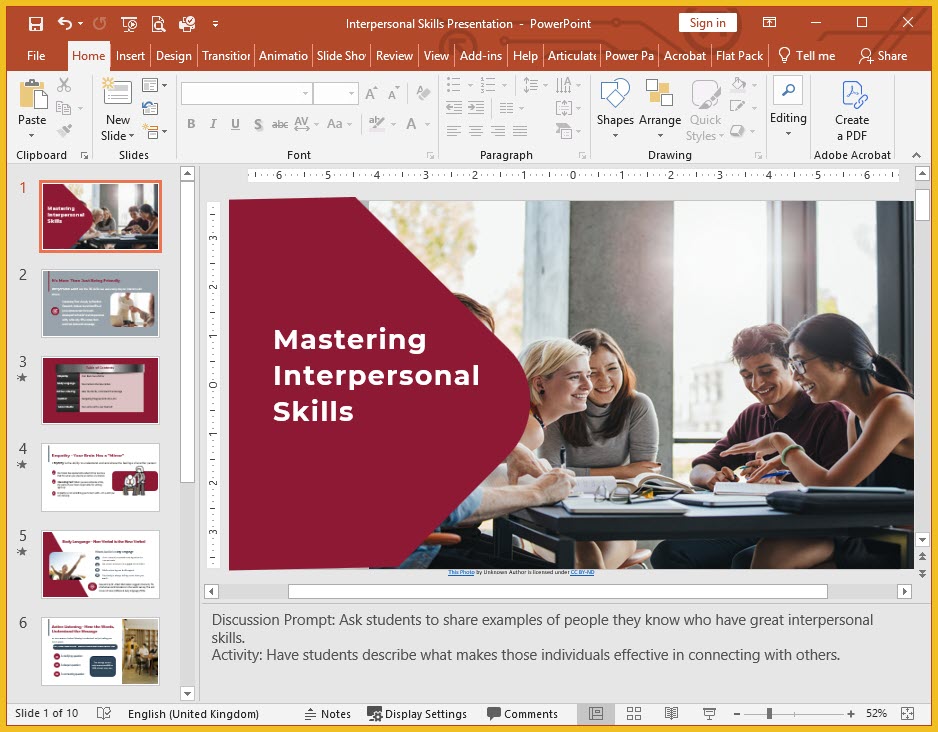Screen dimensions: 938x732
Task: Start slideshow from beginning icon in title bar
Action: click(129, 24)
